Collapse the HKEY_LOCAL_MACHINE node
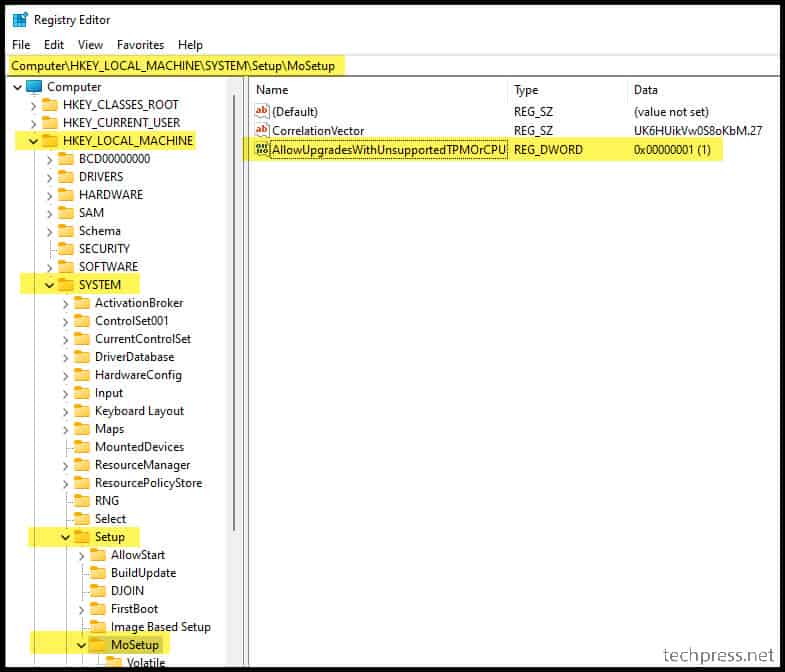785x672 pixels. pos(34,142)
